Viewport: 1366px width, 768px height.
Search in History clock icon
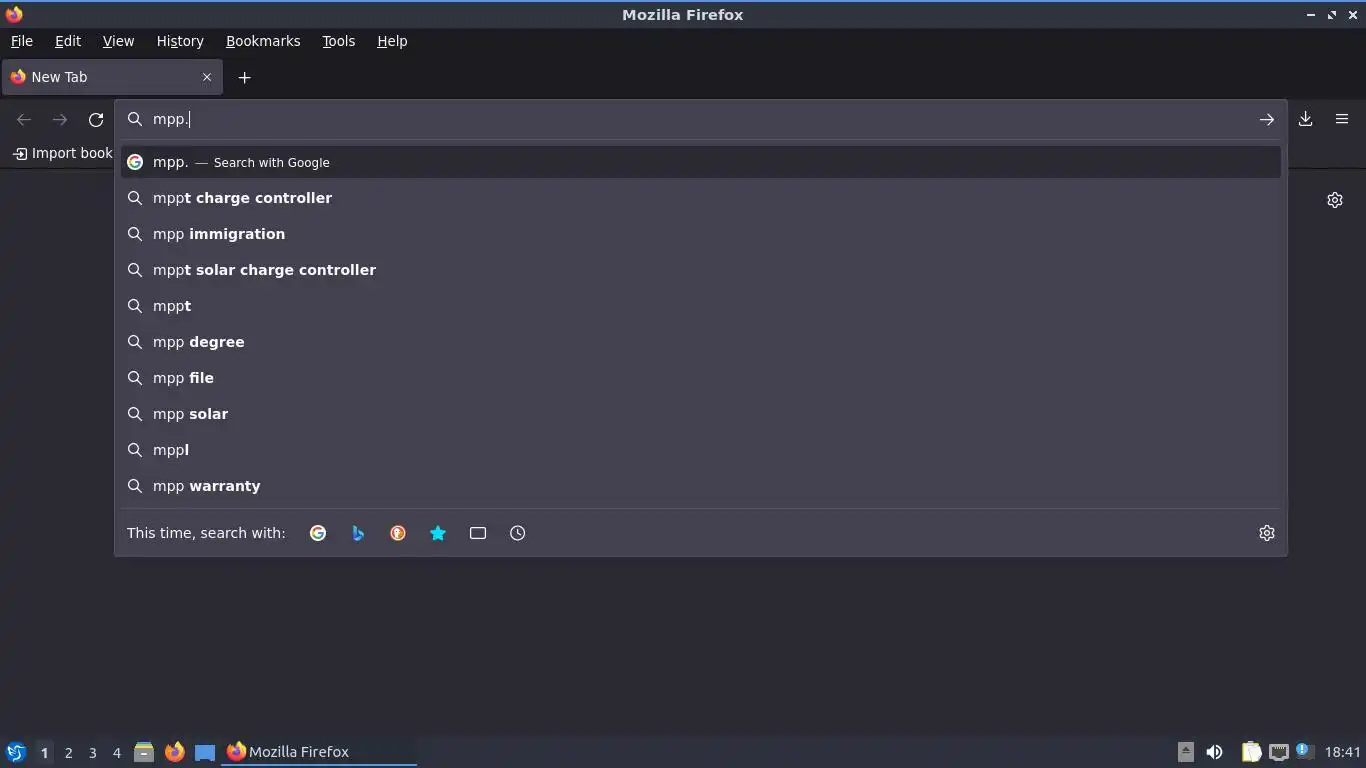pos(518,533)
